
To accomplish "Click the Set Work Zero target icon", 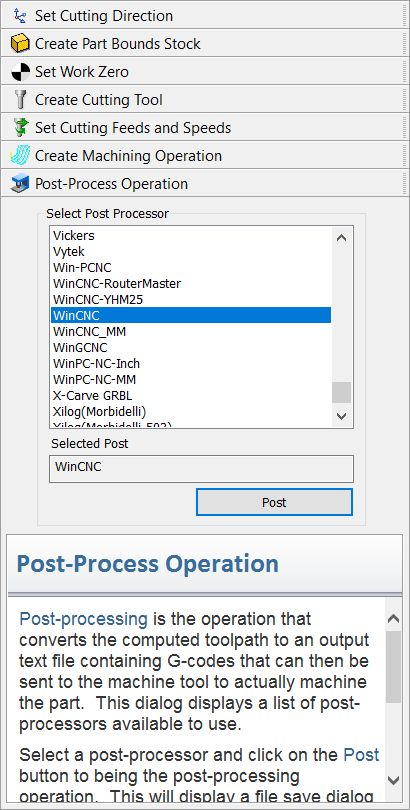I will [20, 71].
